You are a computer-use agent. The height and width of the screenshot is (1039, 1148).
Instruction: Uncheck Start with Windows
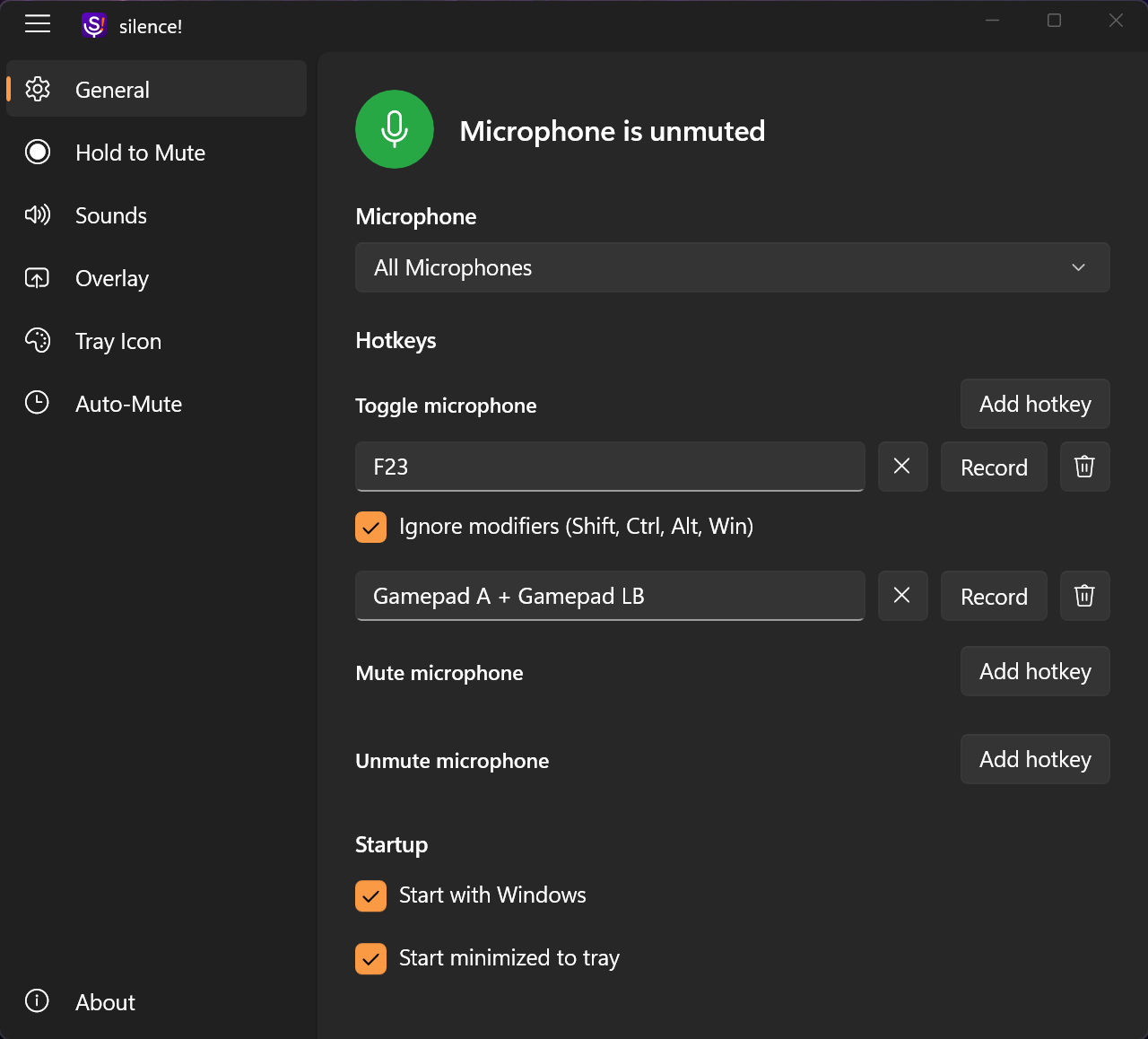[x=370, y=895]
